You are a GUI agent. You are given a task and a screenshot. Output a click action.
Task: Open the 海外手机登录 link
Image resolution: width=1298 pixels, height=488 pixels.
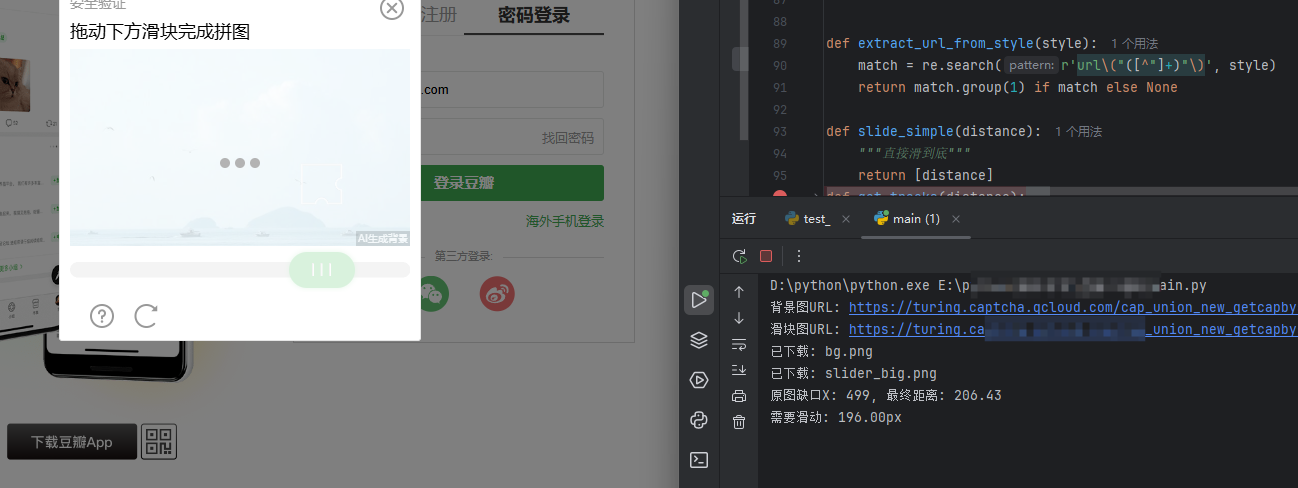(565, 221)
